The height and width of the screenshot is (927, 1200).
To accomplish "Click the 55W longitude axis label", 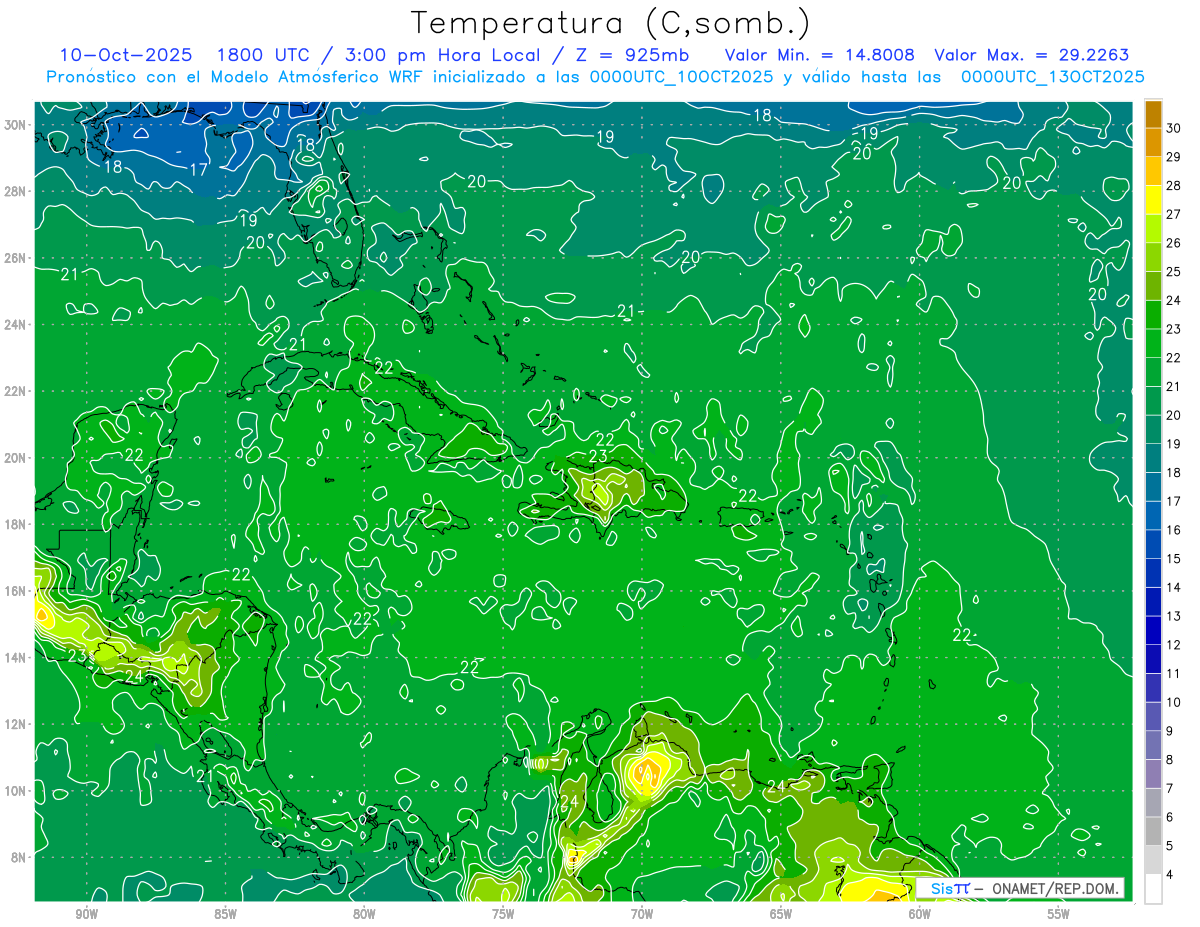I will (x=1059, y=914).
